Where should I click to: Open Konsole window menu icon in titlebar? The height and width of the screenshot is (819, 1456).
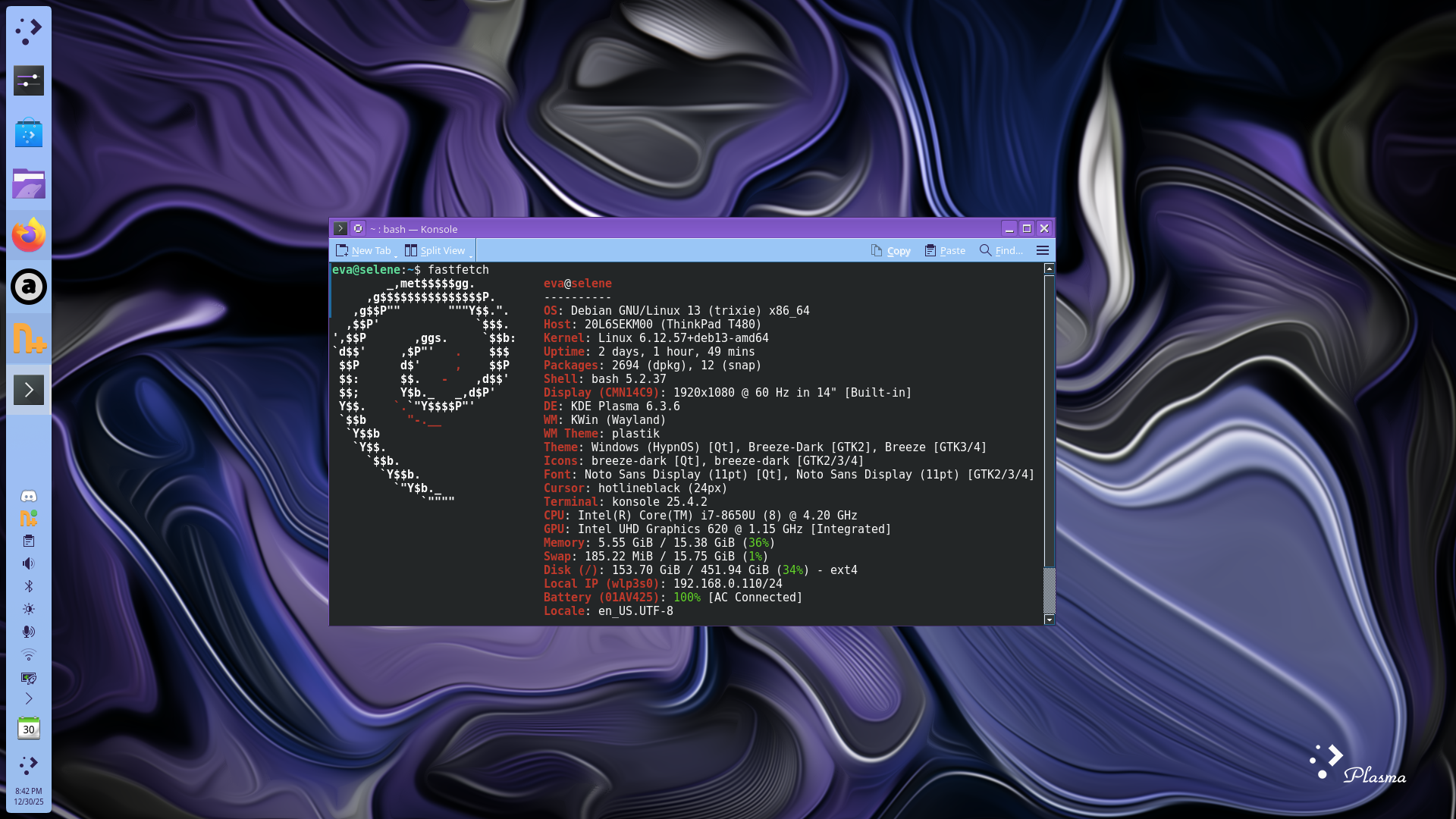340,228
